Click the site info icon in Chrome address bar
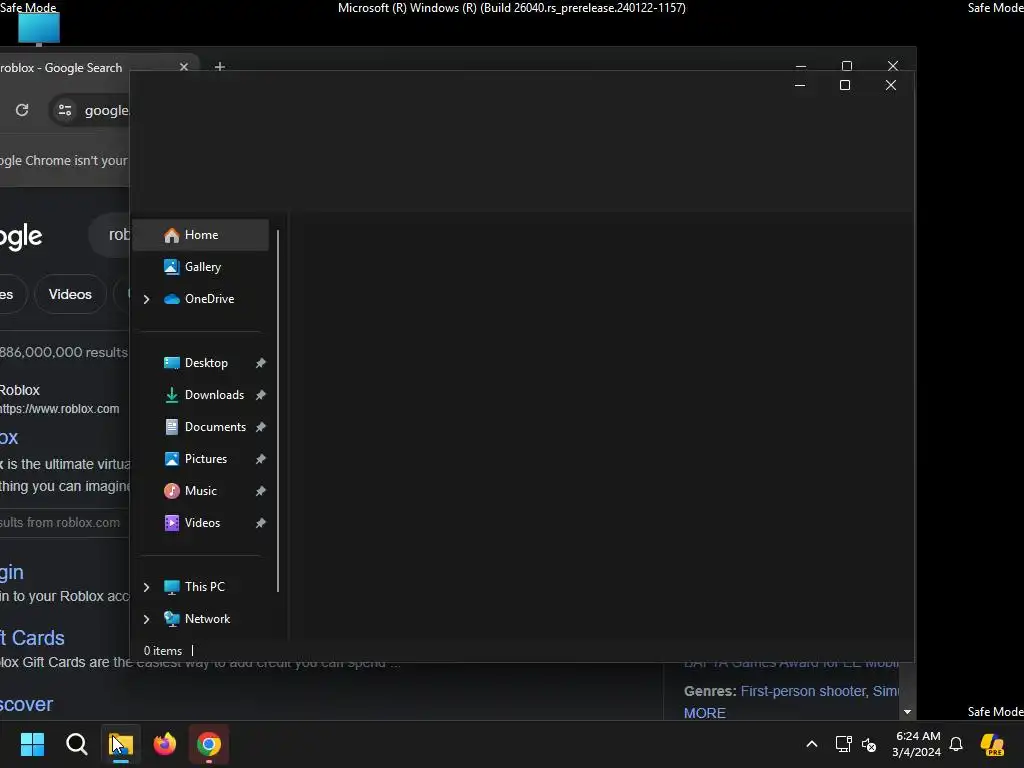 [x=65, y=110]
